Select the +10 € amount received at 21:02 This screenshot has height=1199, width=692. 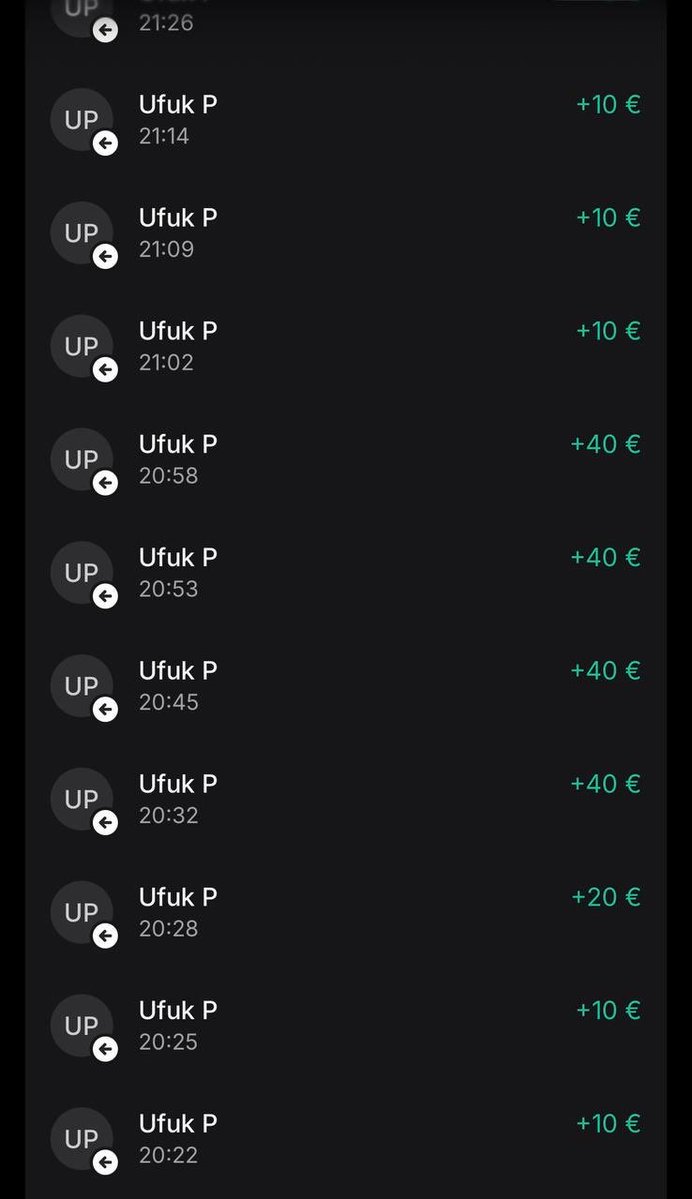[608, 331]
